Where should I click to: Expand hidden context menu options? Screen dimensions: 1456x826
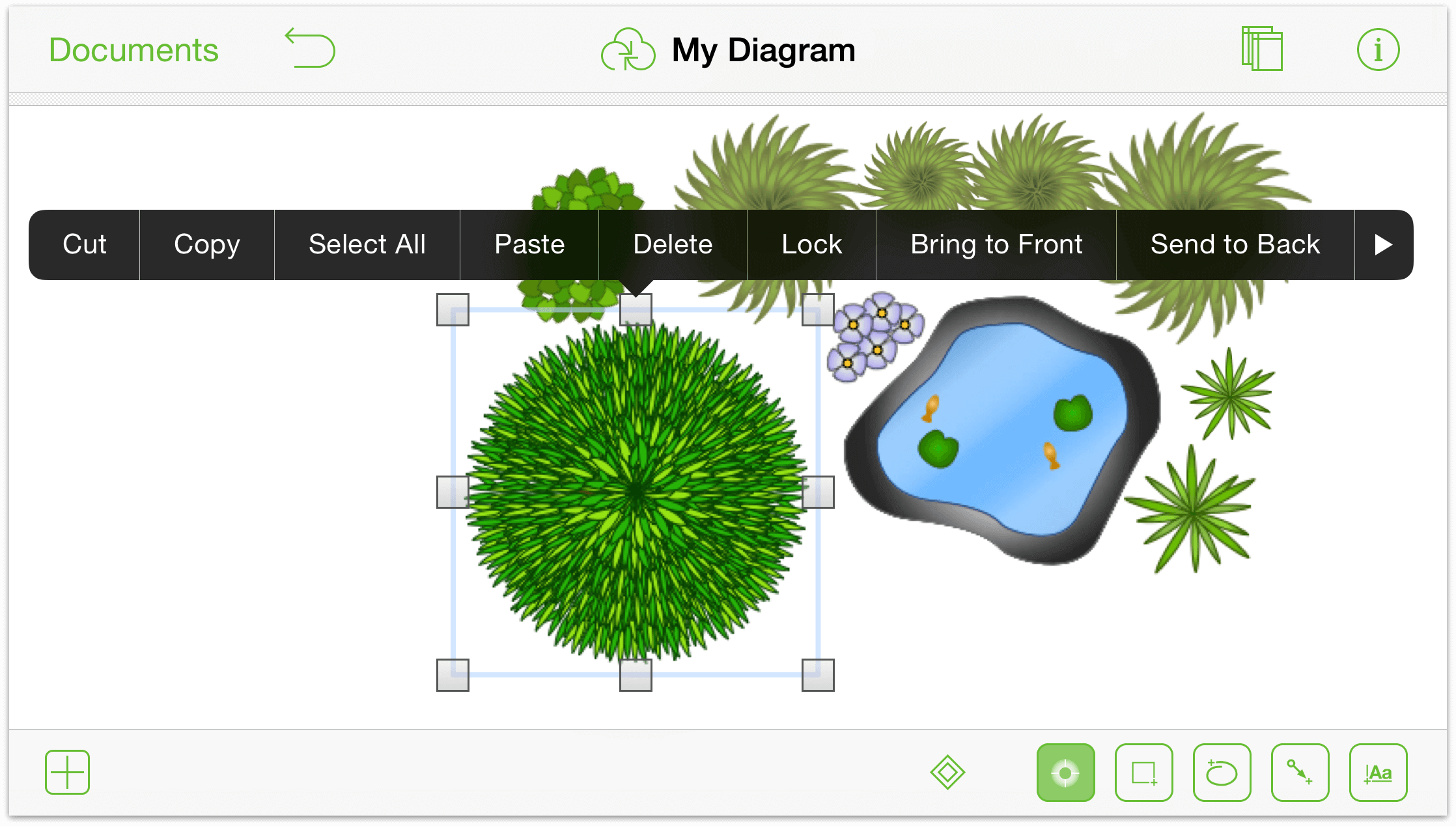[x=1383, y=244]
